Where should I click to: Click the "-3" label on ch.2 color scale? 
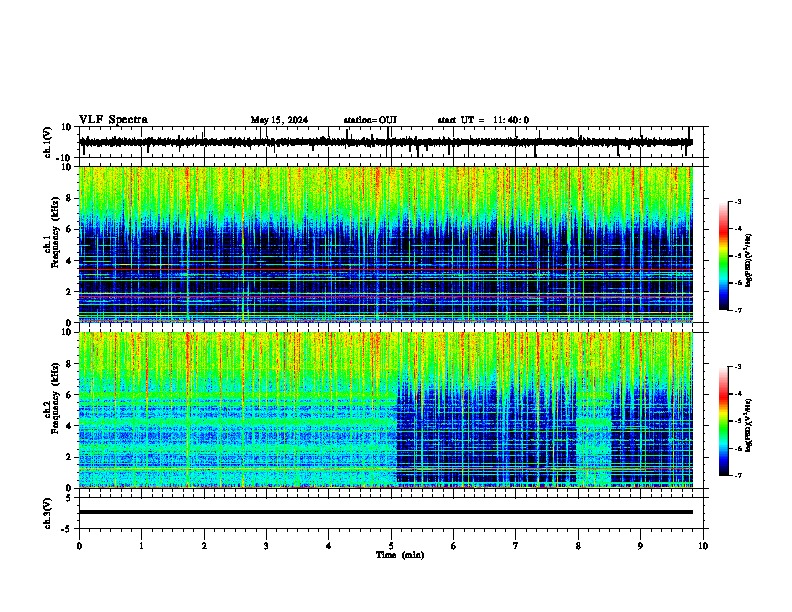click(x=737, y=367)
